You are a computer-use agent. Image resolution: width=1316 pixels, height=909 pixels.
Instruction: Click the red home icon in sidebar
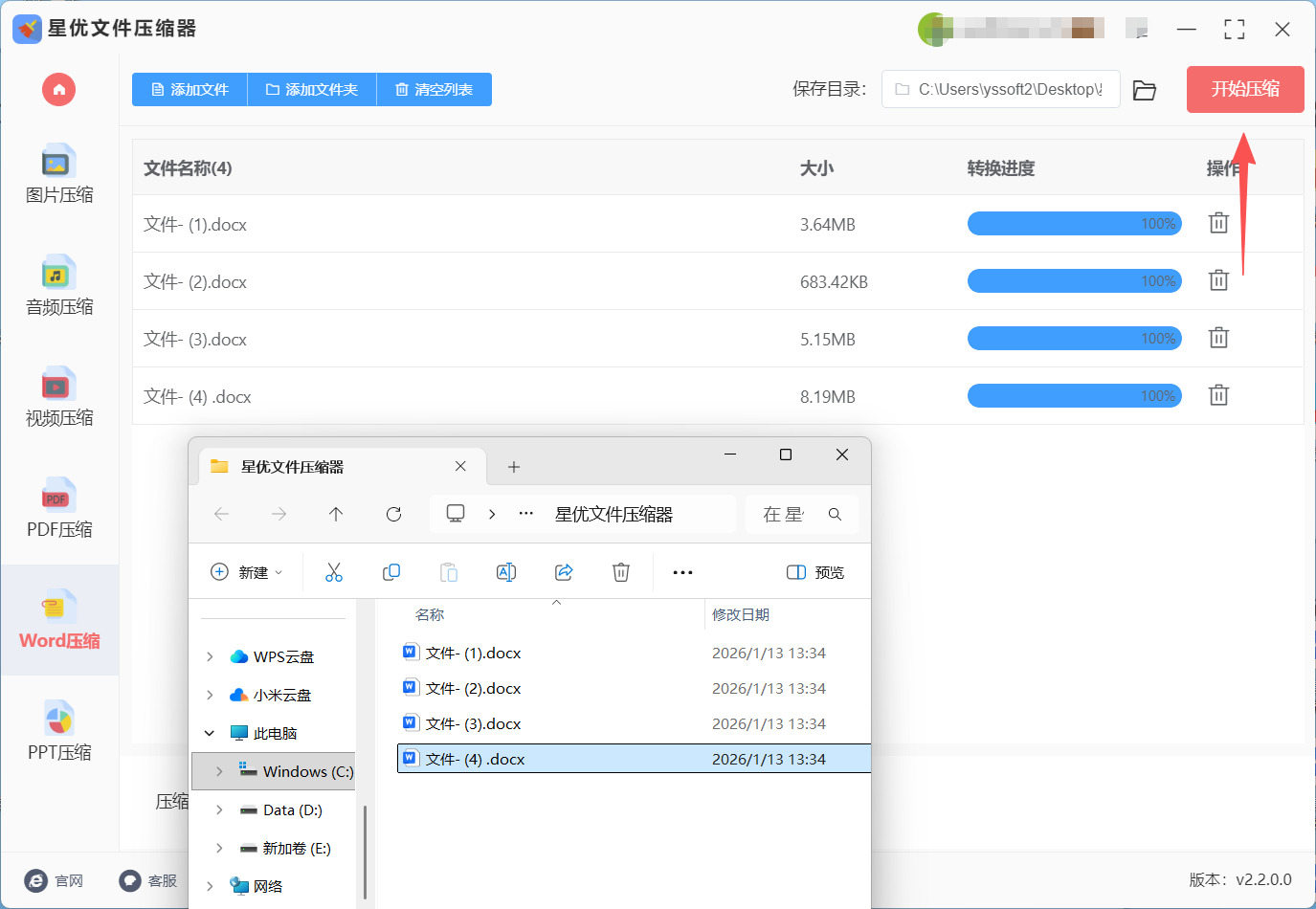pos(58,90)
